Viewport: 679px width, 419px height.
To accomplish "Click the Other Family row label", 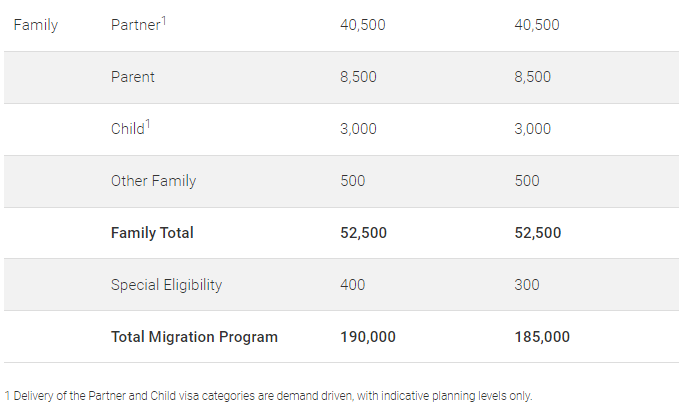I will click(153, 181).
